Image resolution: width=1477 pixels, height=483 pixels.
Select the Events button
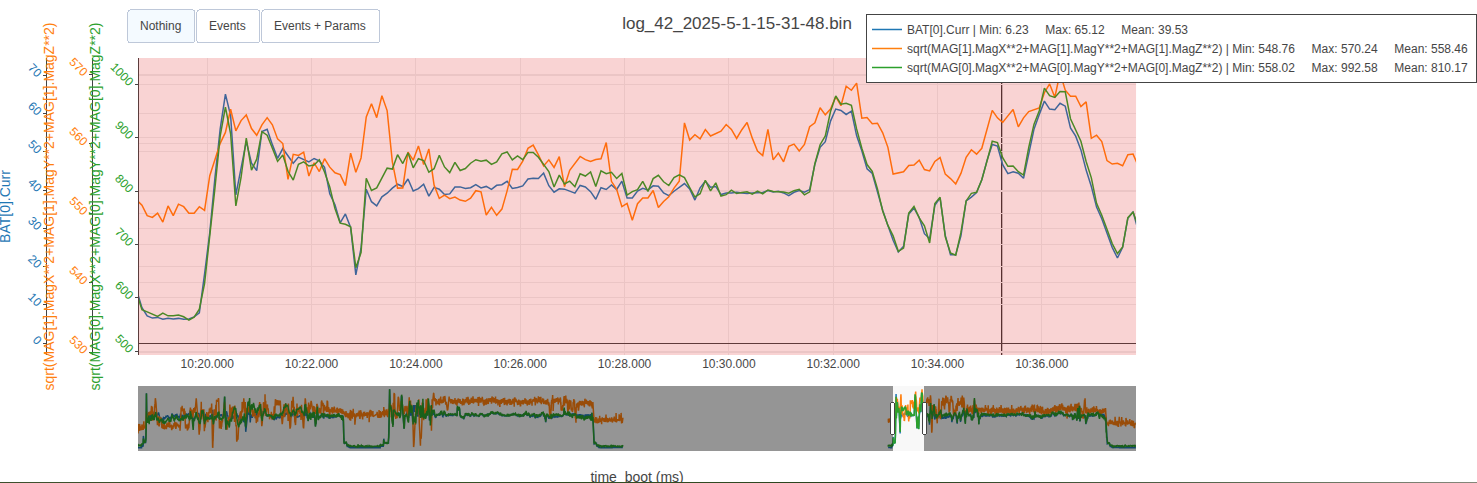227,26
